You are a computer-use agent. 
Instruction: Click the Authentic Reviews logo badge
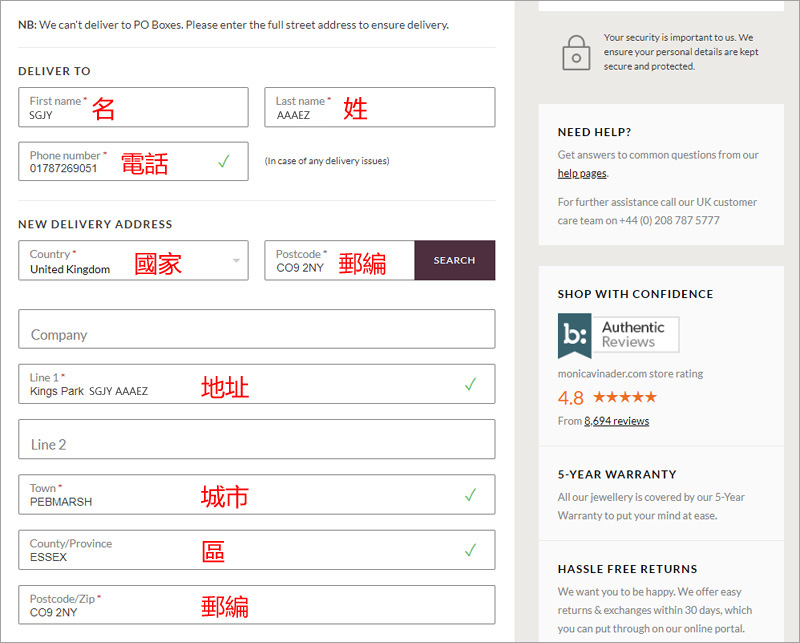(x=618, y=335)
